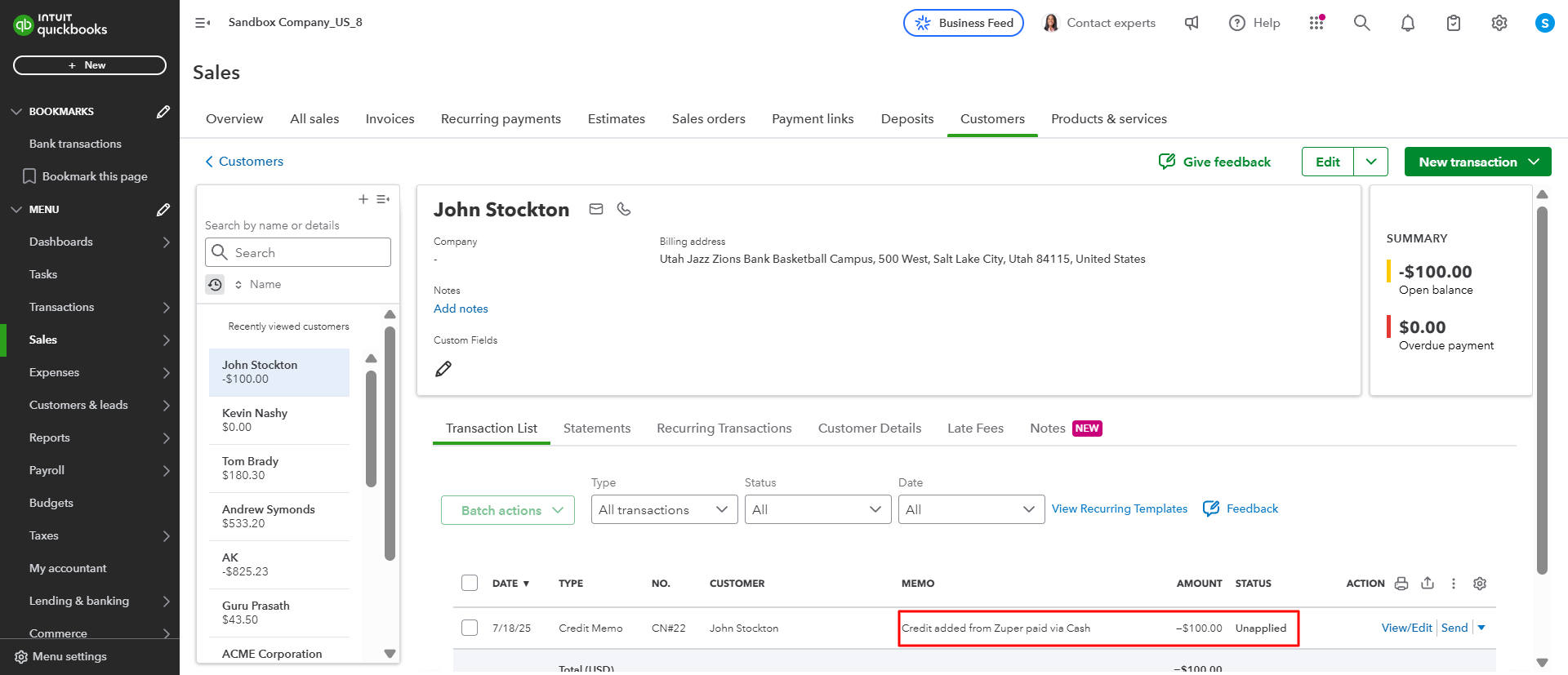Click the customer search field
Image resolution: width=1568 pixels, height=675 pixels.
click(x=298, y=252)
